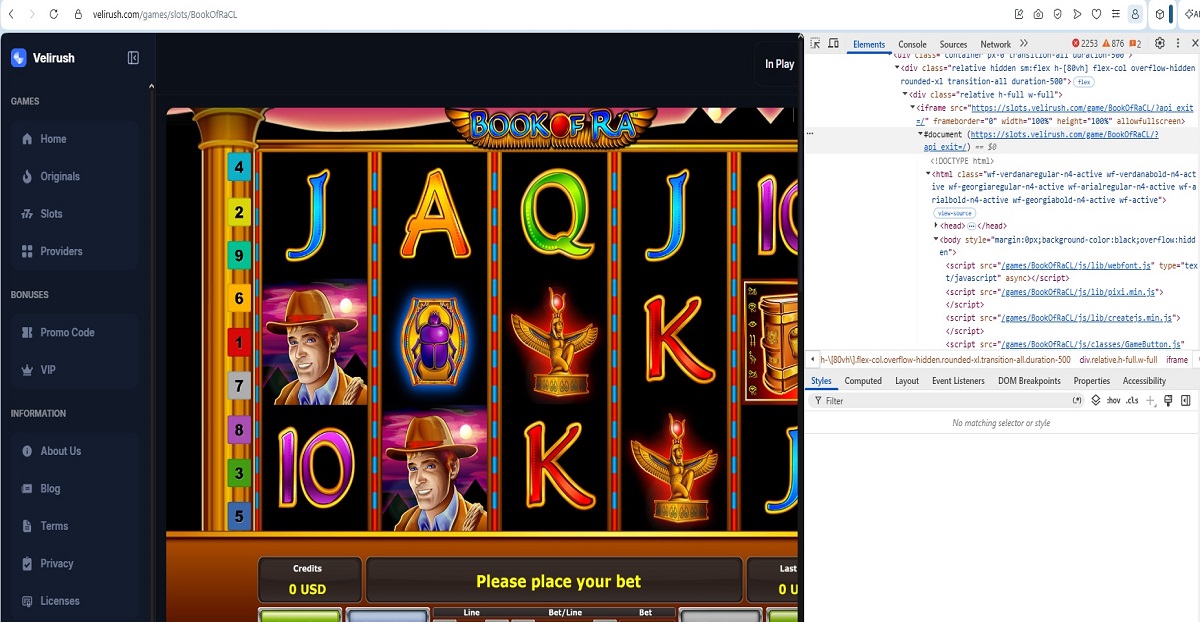Click the Velirush logo icon
This screenshot has width=1200, height=622.
tap(19, 58)
